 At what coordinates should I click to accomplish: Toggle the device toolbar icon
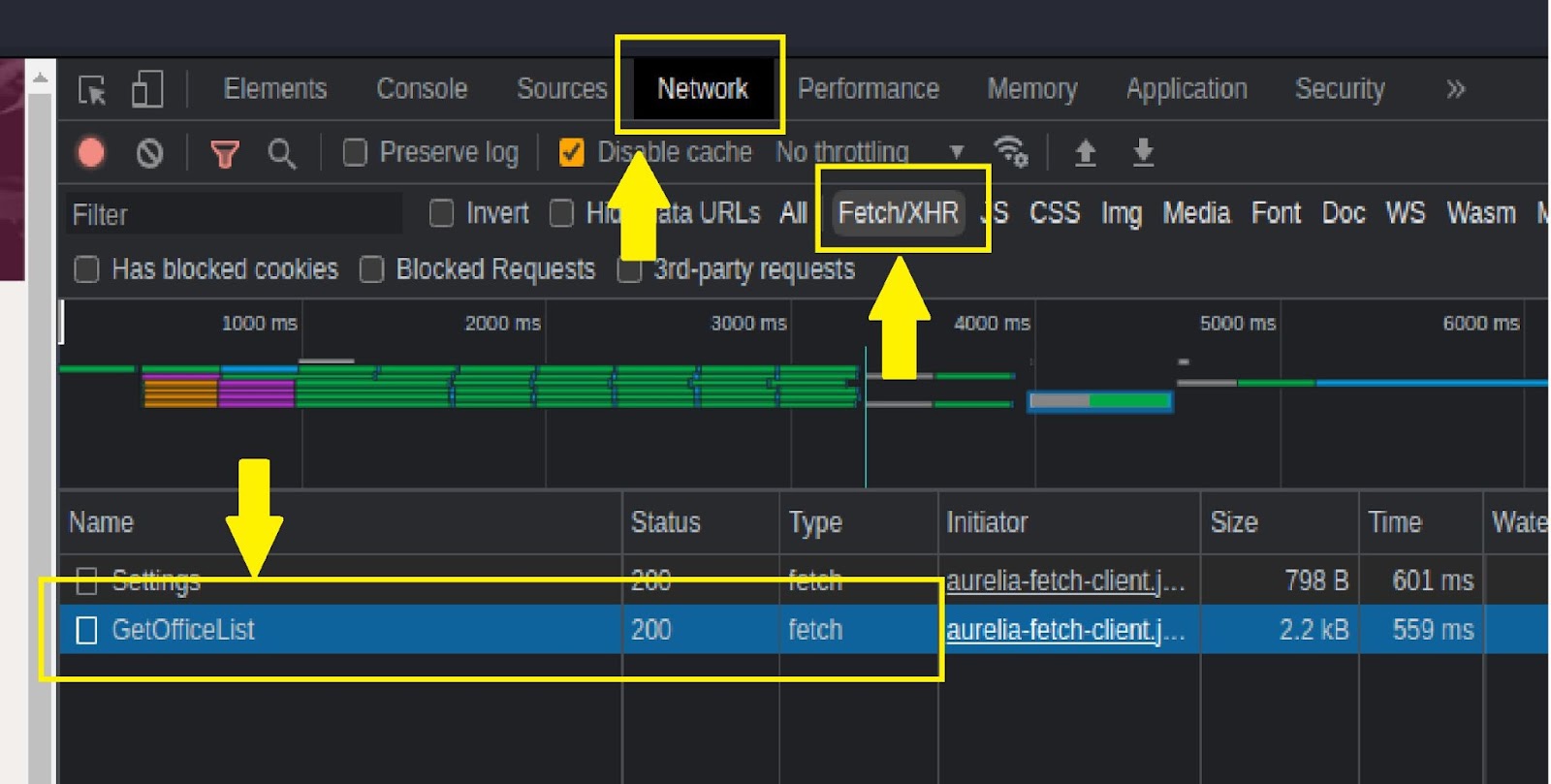pyautogui.click(x=146, y=90)
